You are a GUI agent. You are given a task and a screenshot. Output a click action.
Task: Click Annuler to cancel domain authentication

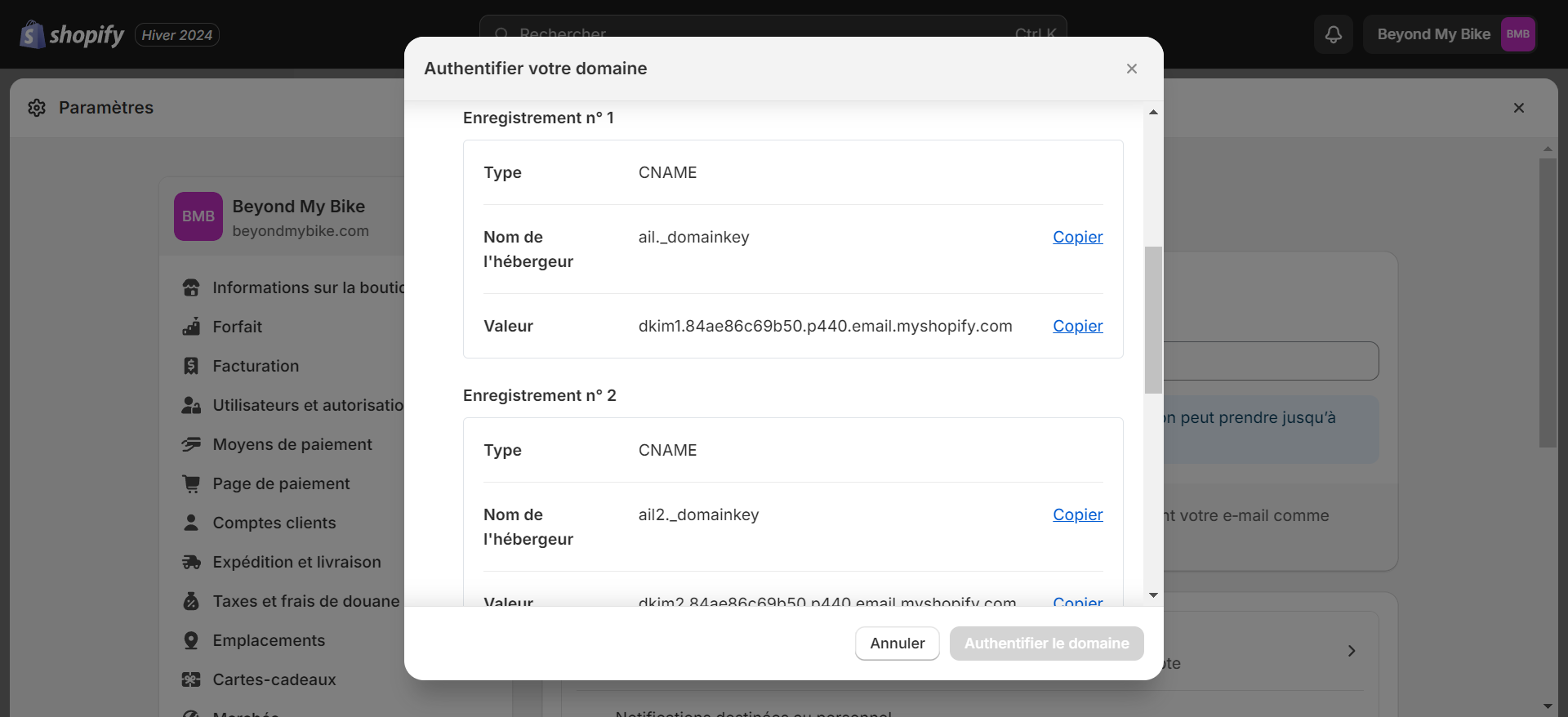point(898,644)
